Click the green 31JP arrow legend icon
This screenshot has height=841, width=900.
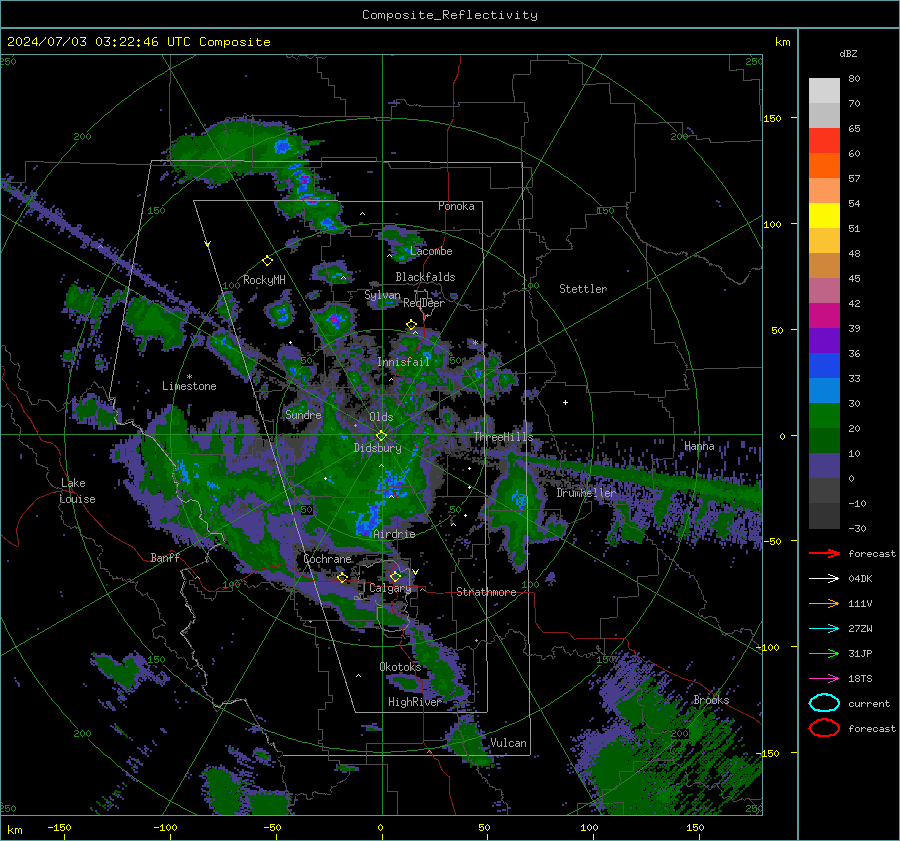point(824,653)
